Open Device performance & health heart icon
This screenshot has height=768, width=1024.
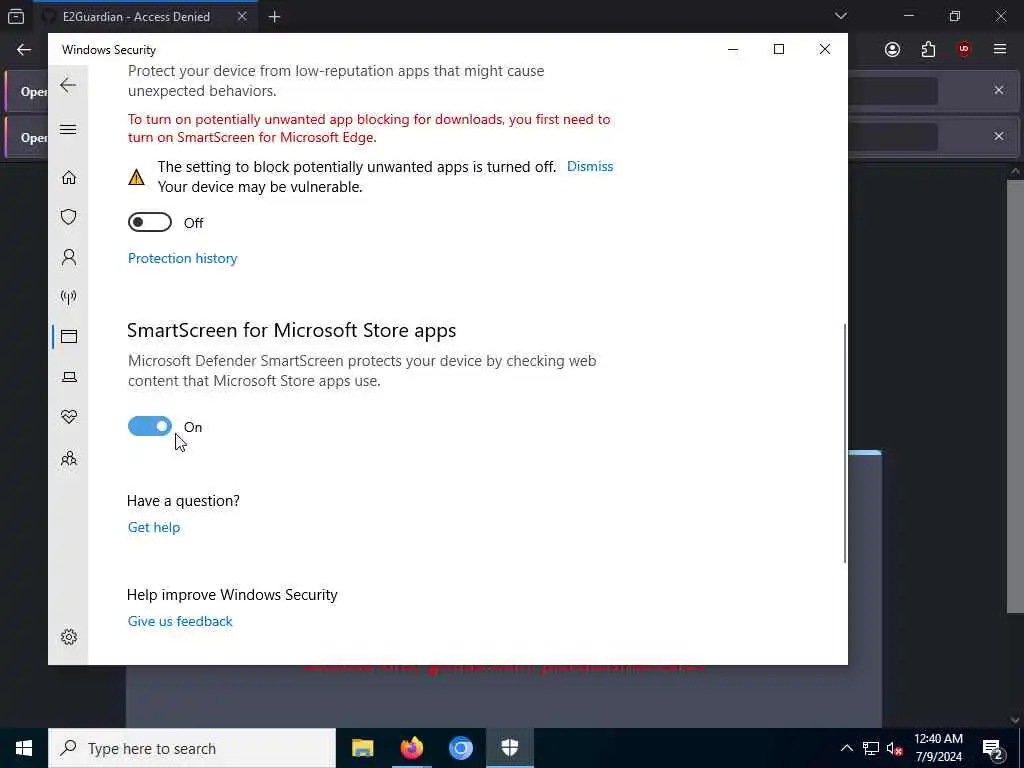69,417
